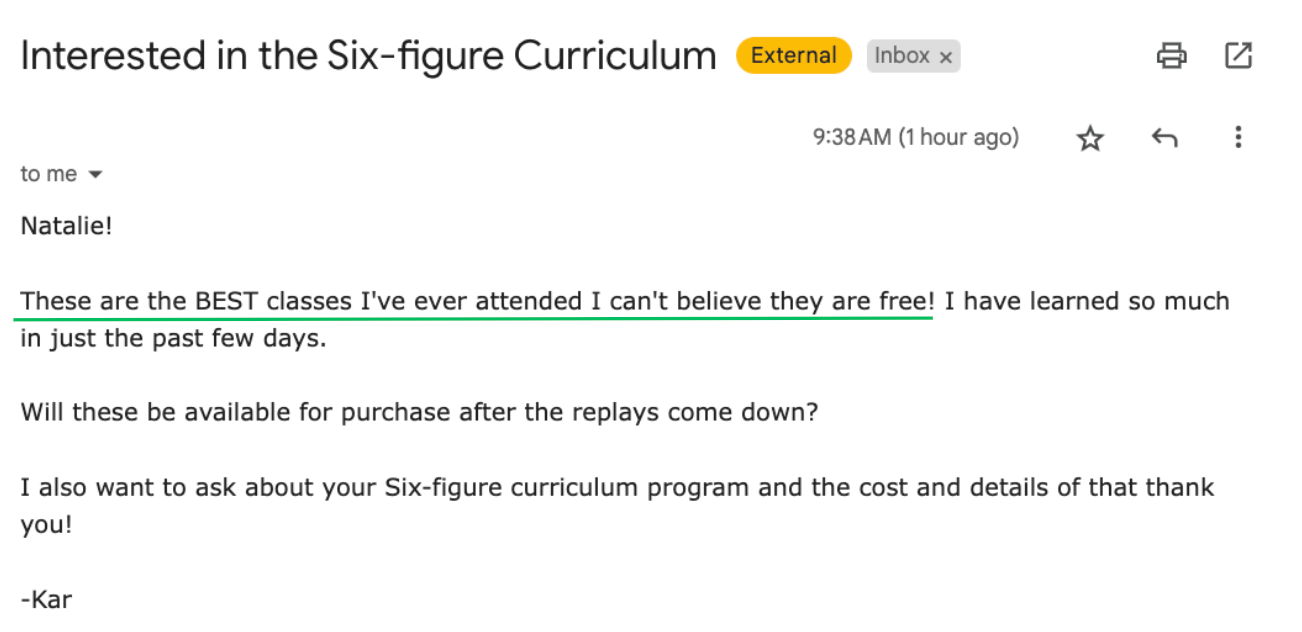Click the yellow External label

coord(793,56)
